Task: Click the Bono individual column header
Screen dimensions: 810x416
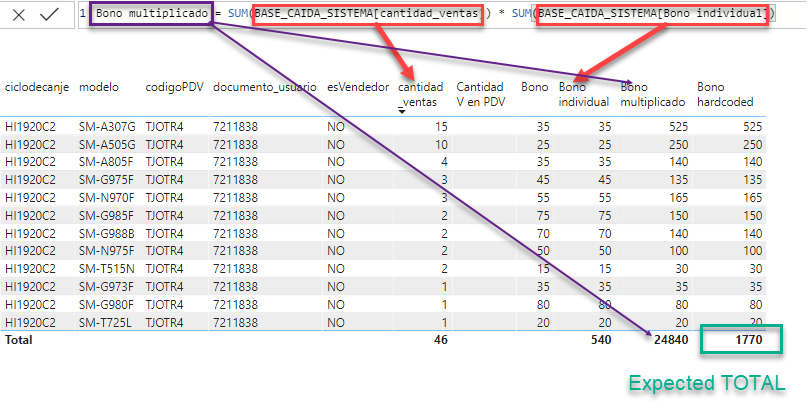Action: pyautogui.click(x=584, y=94)
